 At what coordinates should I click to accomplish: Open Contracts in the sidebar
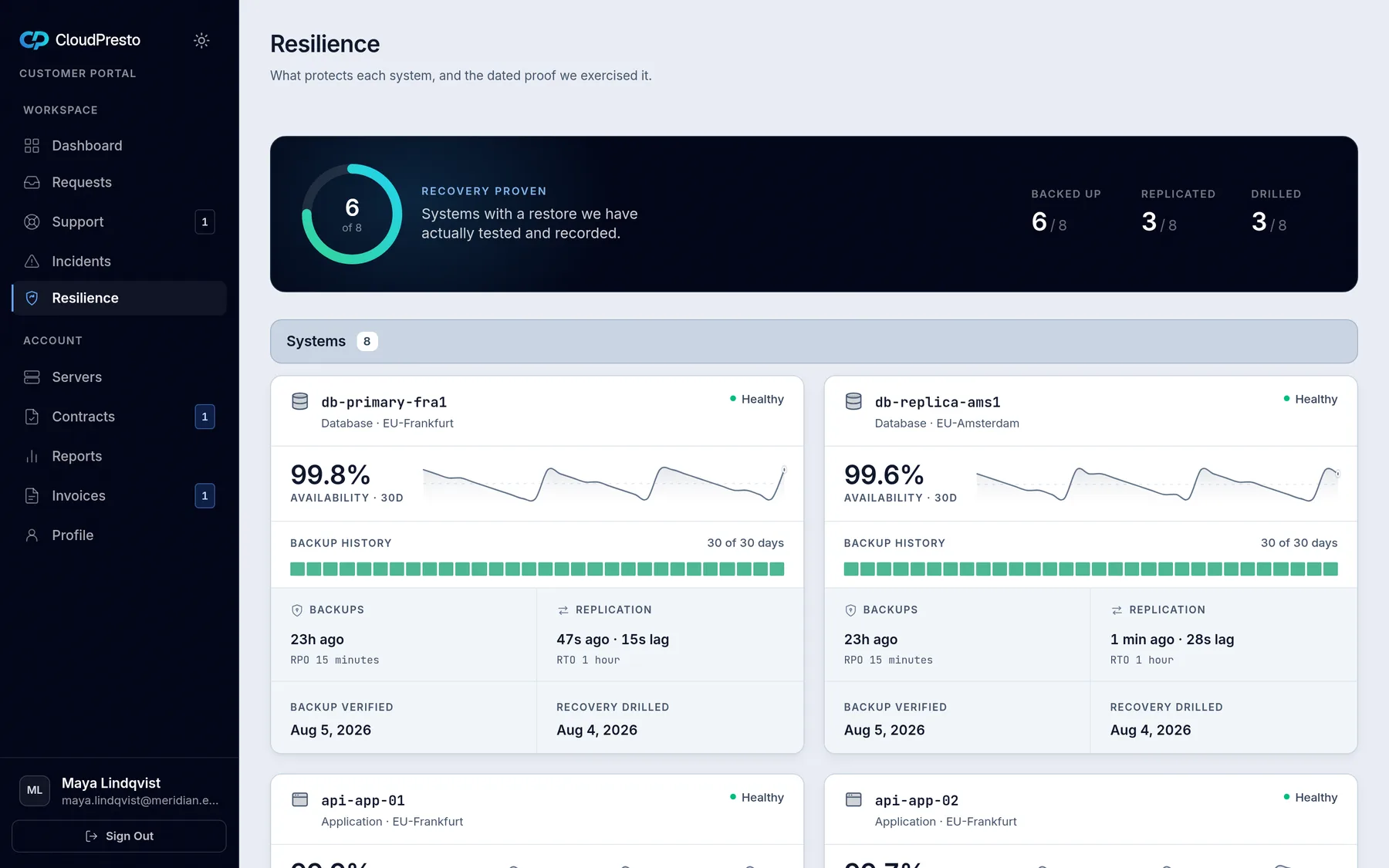click(119, 417)
